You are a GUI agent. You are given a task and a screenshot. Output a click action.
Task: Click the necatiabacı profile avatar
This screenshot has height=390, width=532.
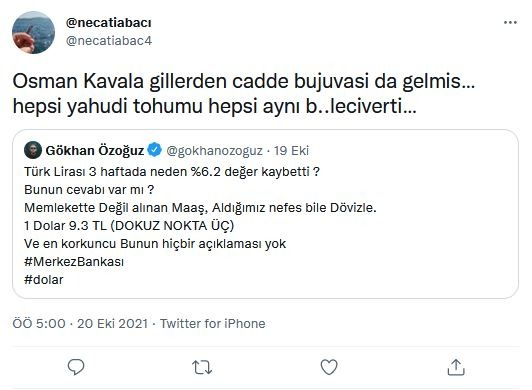pyautogui.click(x=33, y=33)
